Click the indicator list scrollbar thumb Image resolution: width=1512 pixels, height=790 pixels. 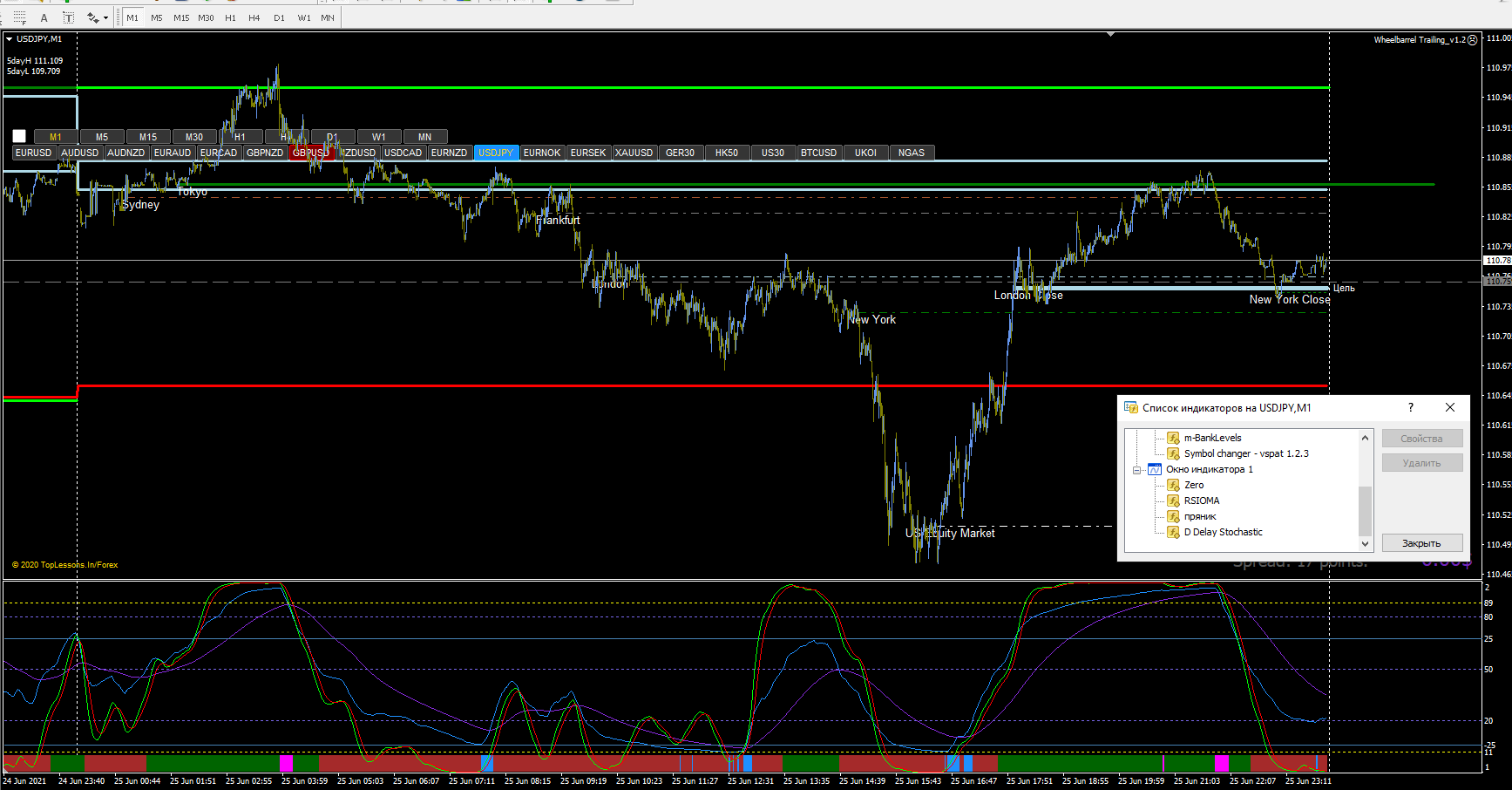click(1365, 511)
